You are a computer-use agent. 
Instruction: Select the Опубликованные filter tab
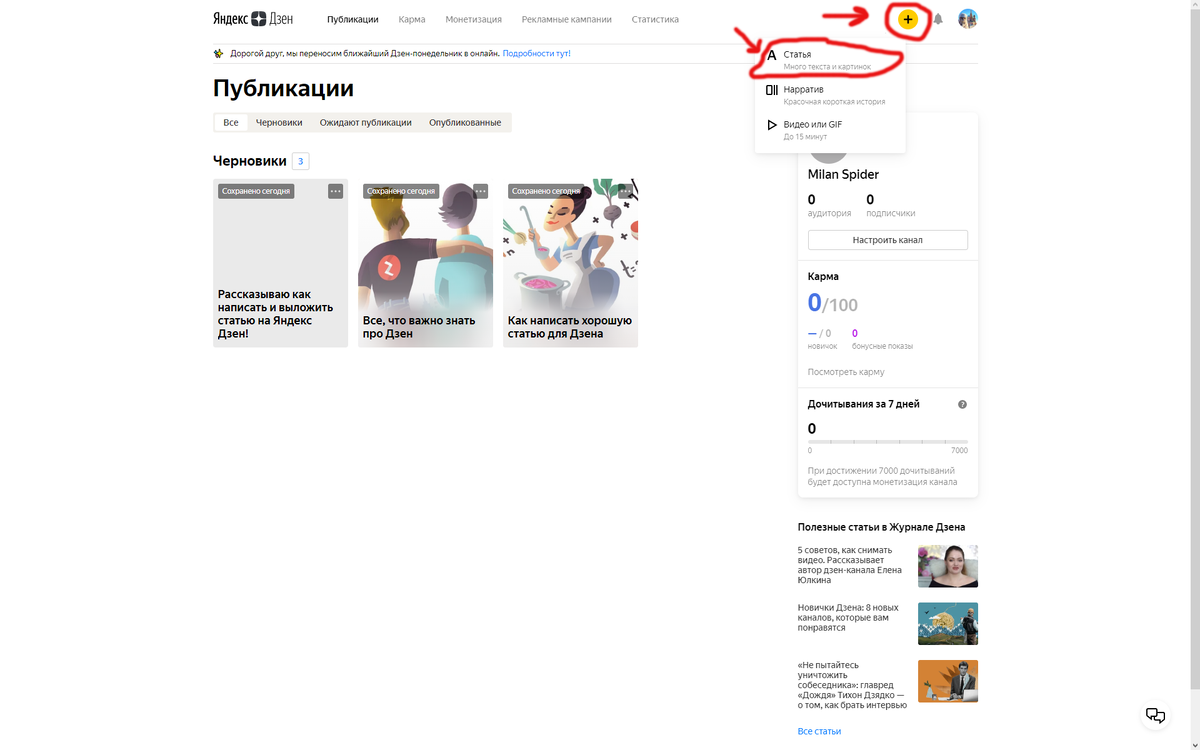tap(465, 122)
